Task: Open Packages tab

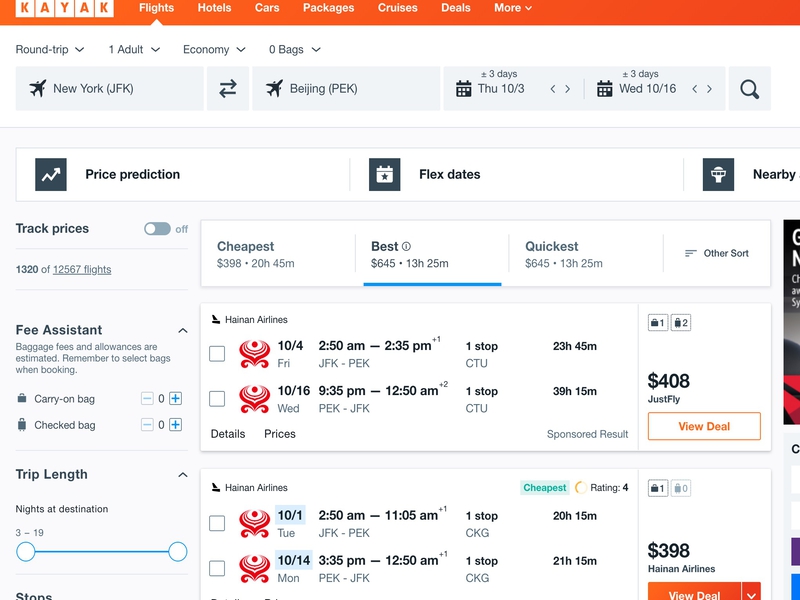Action: click(329, 8)
